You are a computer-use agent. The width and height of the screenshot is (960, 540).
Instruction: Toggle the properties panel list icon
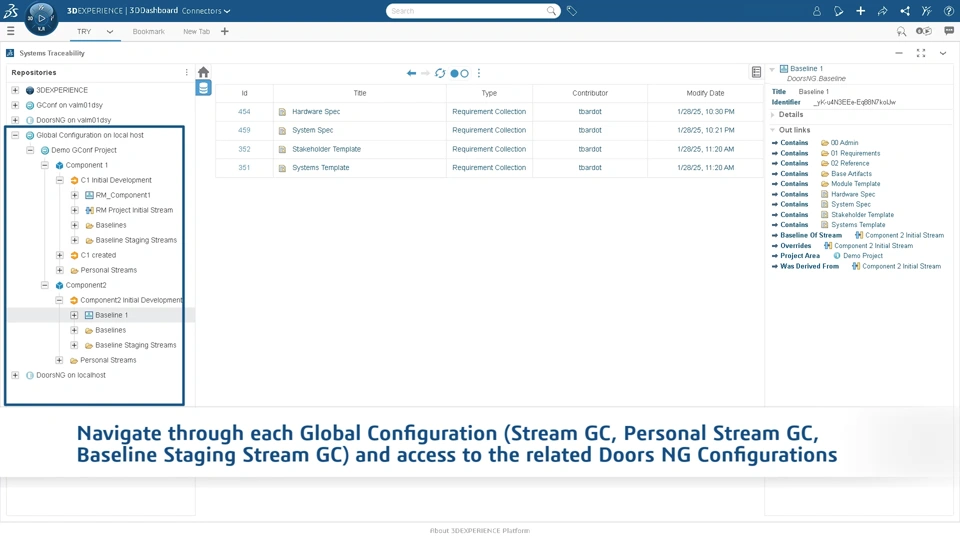756,72
